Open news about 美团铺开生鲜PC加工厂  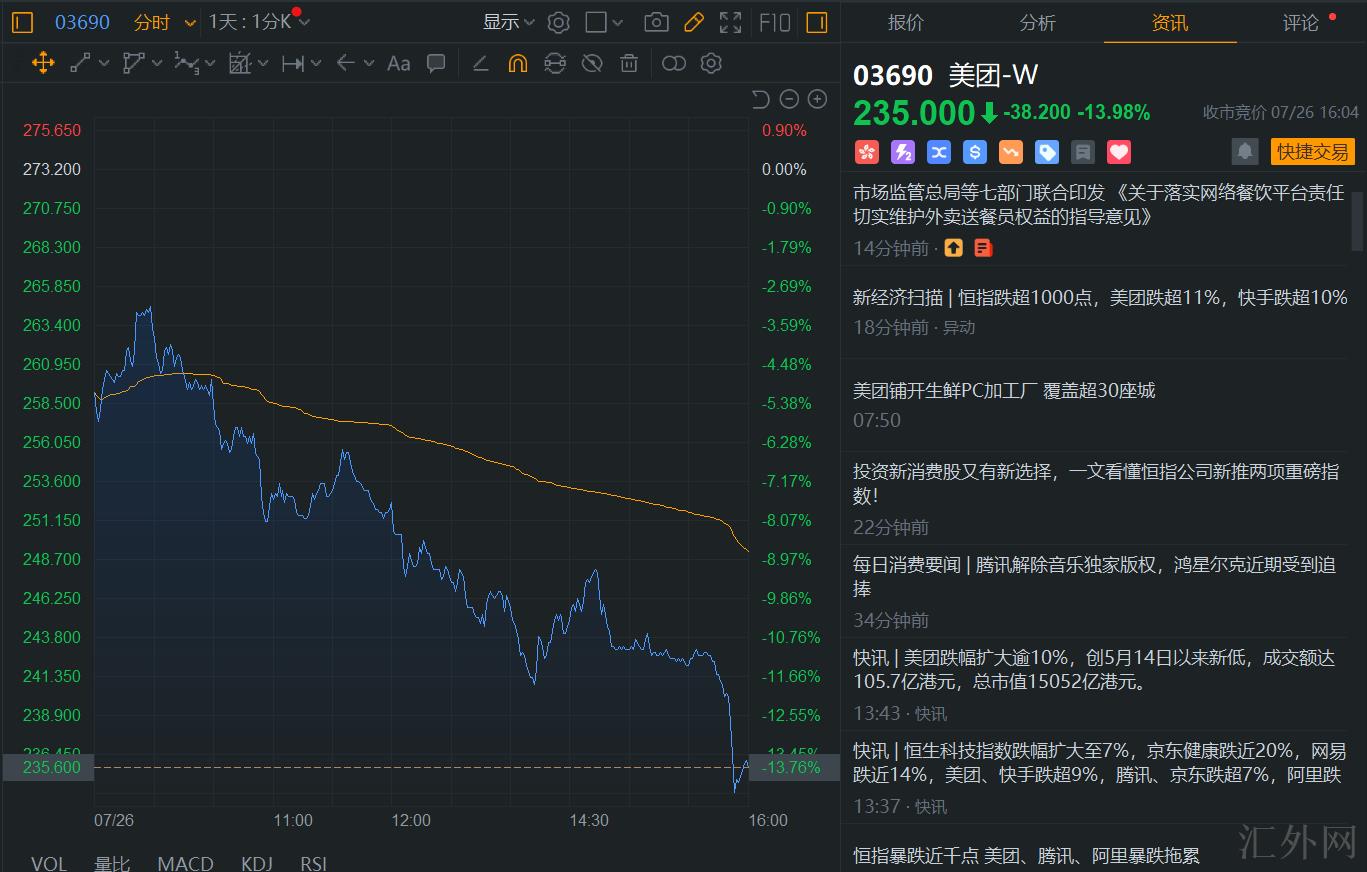[x=1003, y=390]
